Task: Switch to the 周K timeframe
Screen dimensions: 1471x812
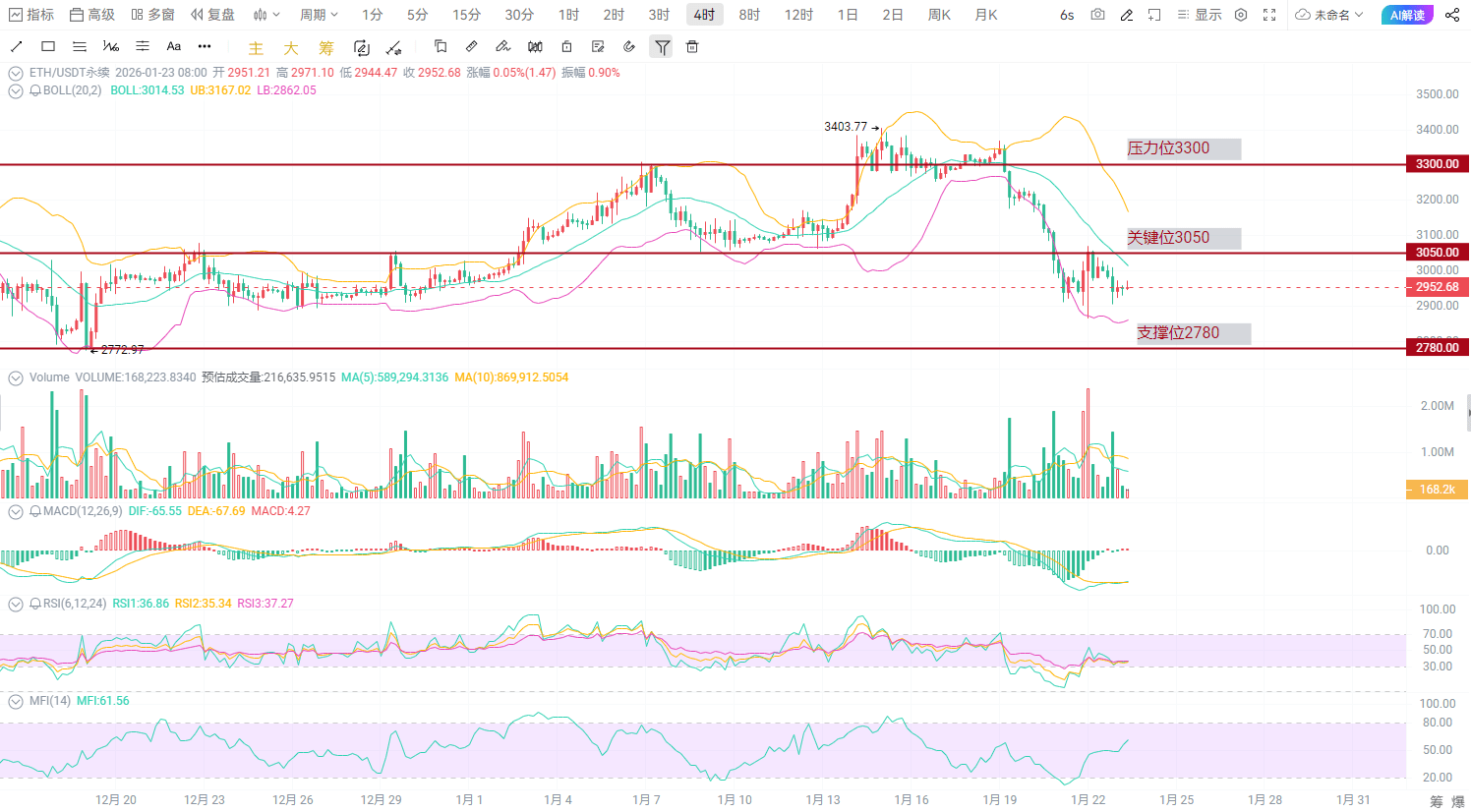Action: 939,15
